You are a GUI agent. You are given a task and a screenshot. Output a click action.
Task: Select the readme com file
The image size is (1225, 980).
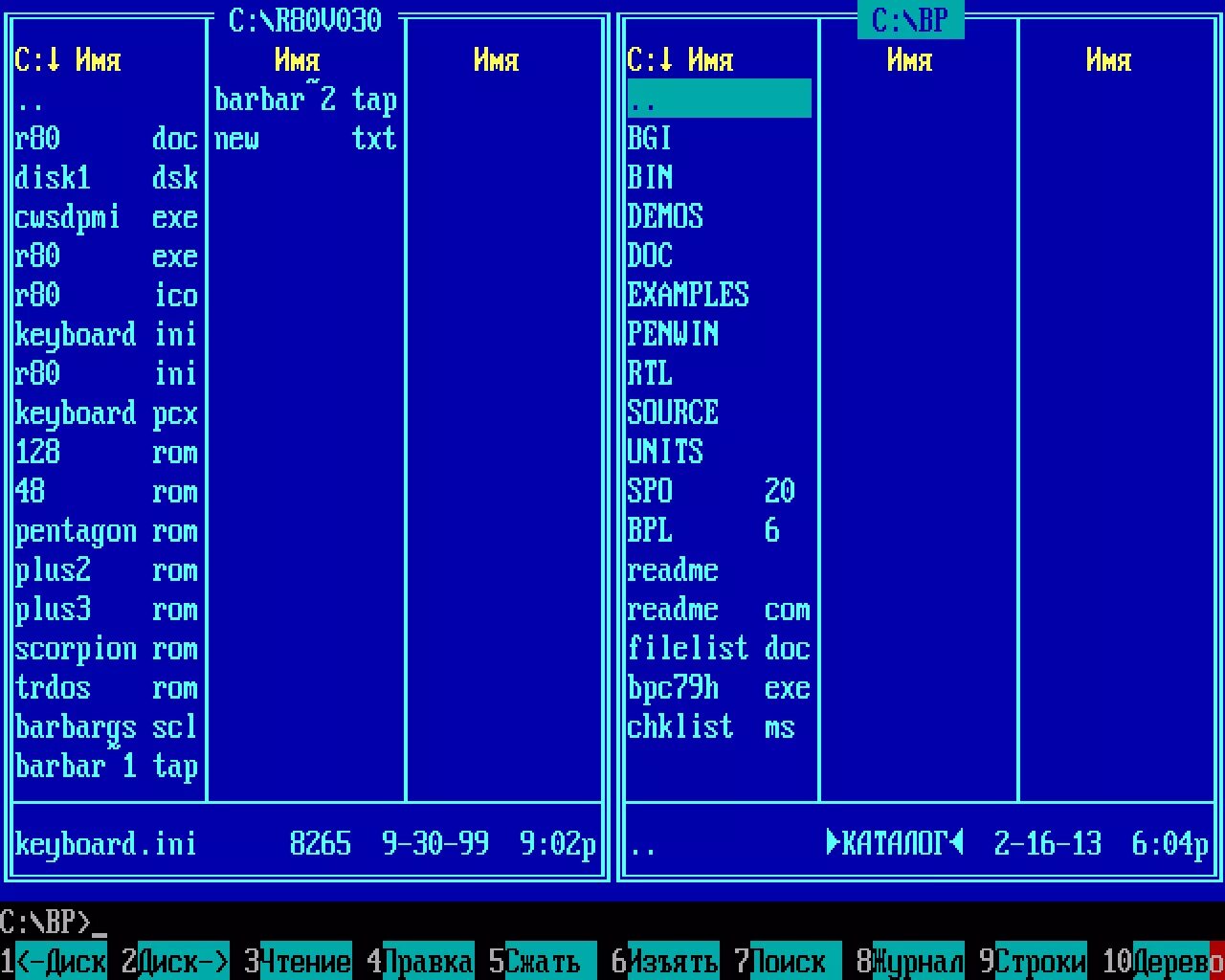(x=720, y=610)
